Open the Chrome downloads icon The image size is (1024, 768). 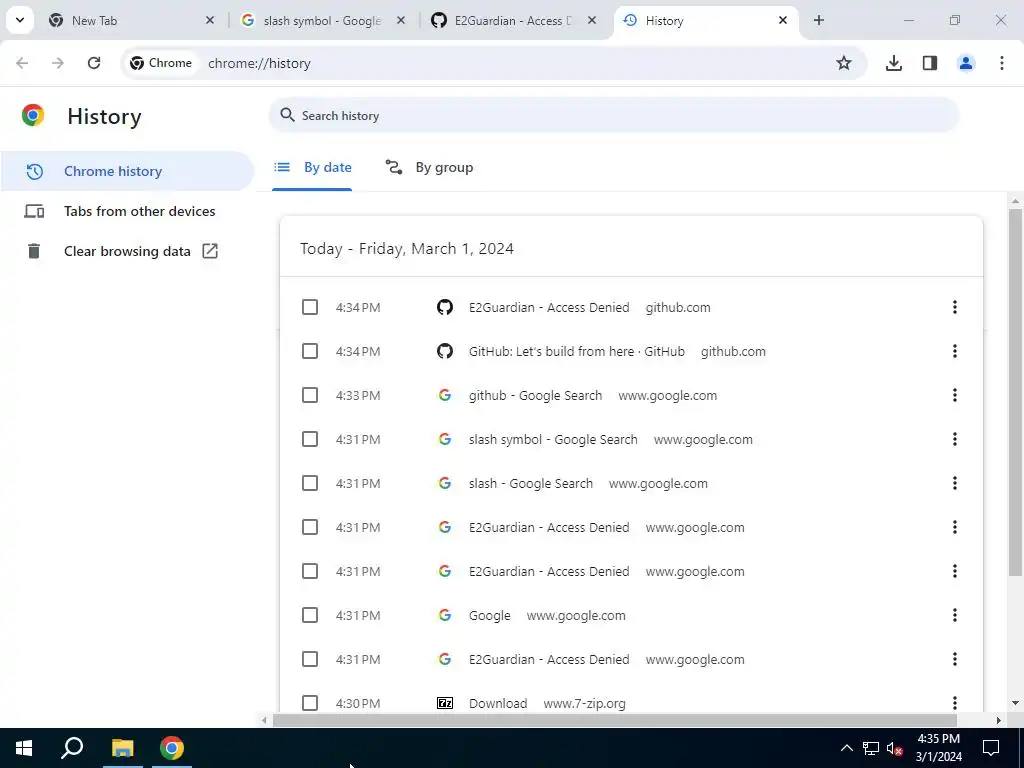point(894,63)
